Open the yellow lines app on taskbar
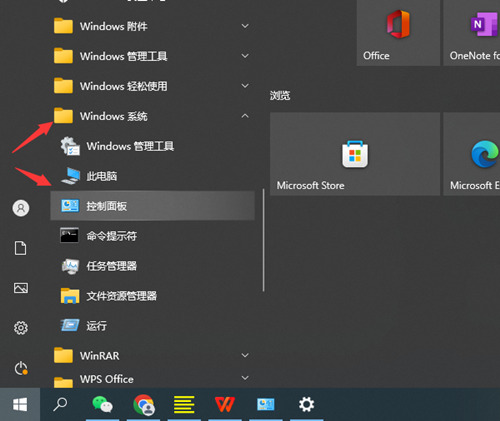 click(x=184, y=404)
